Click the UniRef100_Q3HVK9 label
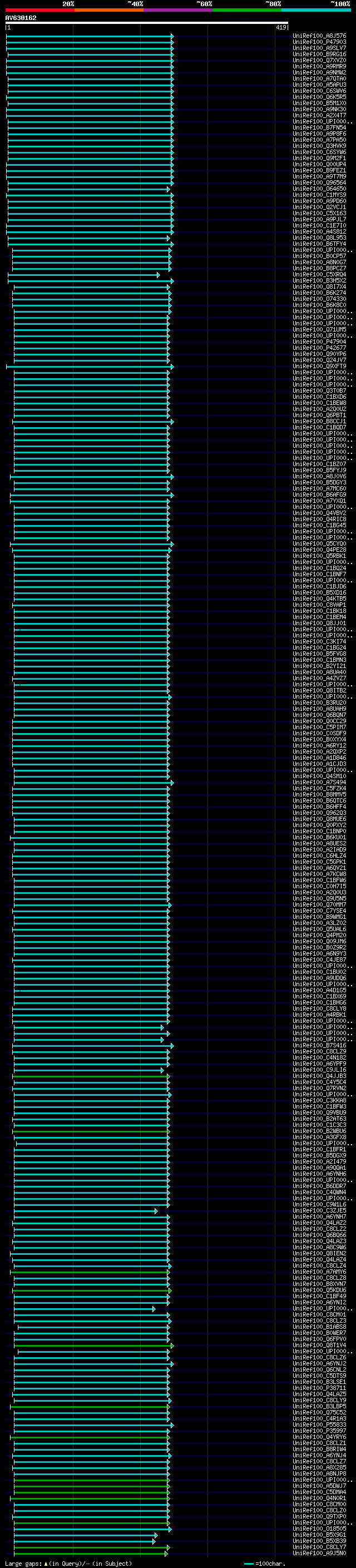 click(319, 146)
